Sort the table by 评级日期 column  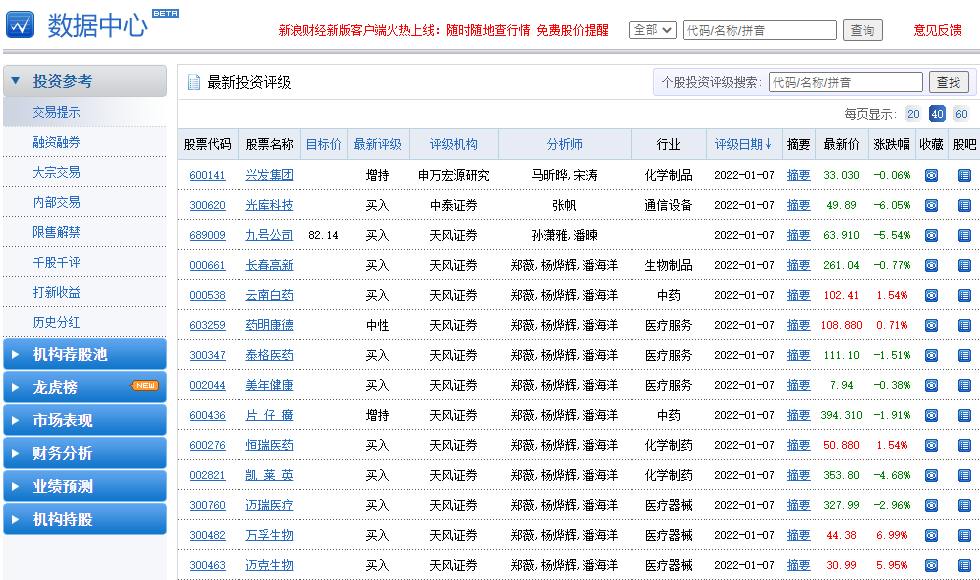pyautogui.click(x=743, y=144)
